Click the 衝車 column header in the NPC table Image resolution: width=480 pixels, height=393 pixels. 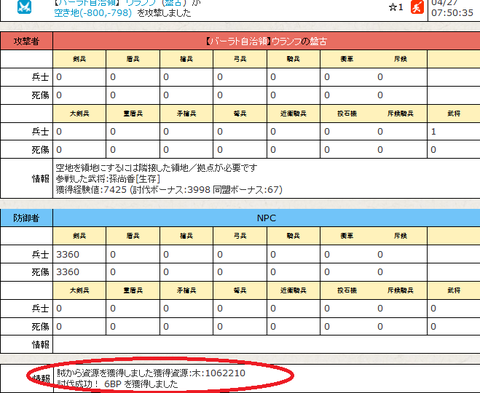pyautogui.click(x=347, y=236)
